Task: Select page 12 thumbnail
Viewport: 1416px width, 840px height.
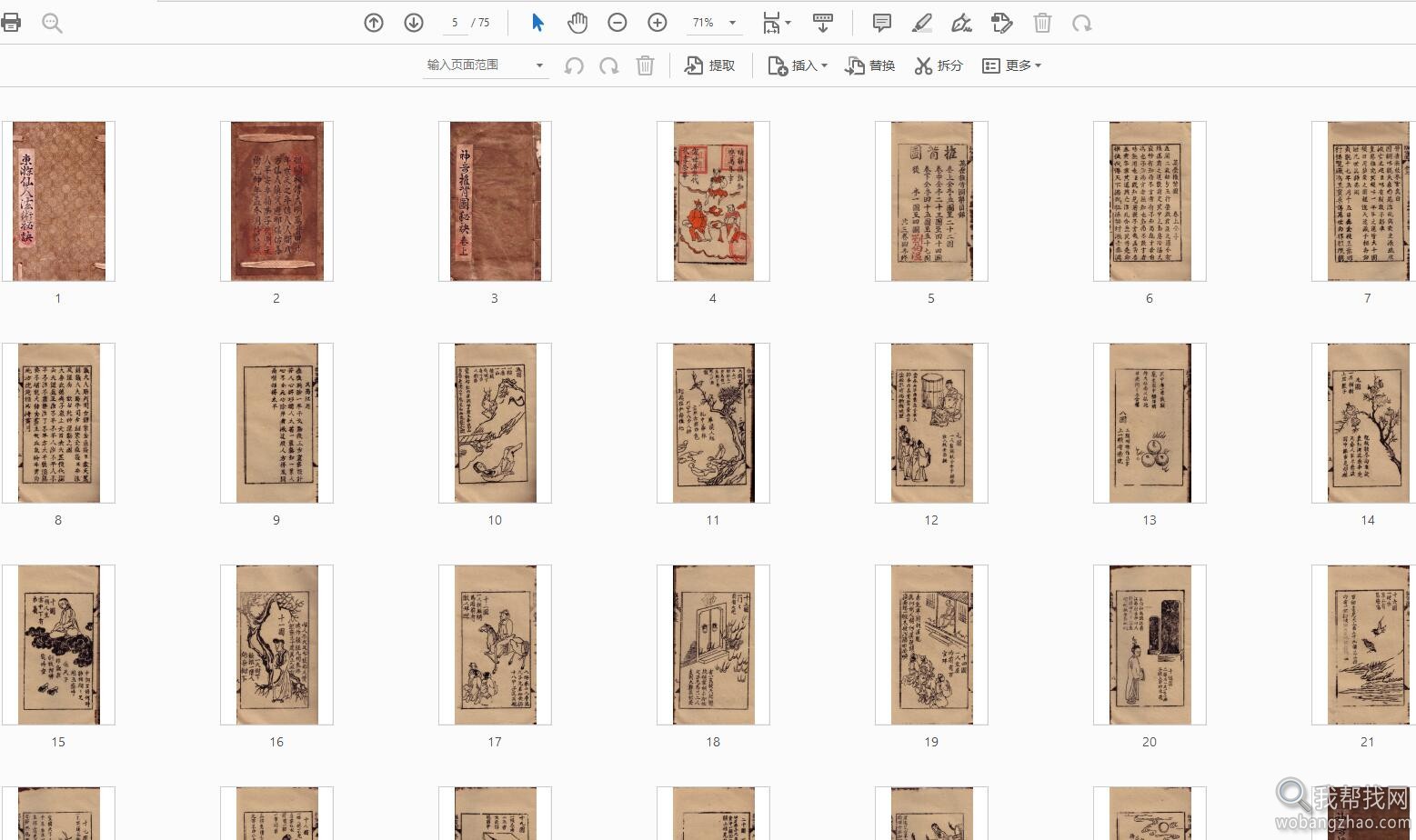Action: 931,423
